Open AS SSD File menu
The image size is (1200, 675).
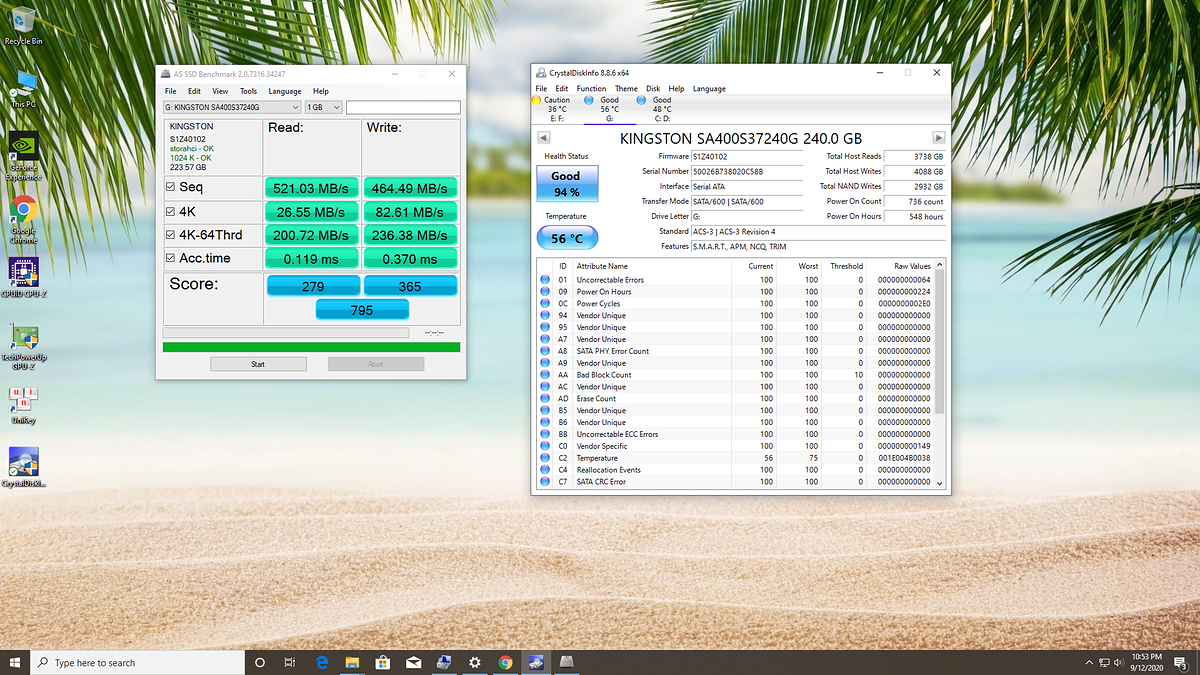click(169, 91)
